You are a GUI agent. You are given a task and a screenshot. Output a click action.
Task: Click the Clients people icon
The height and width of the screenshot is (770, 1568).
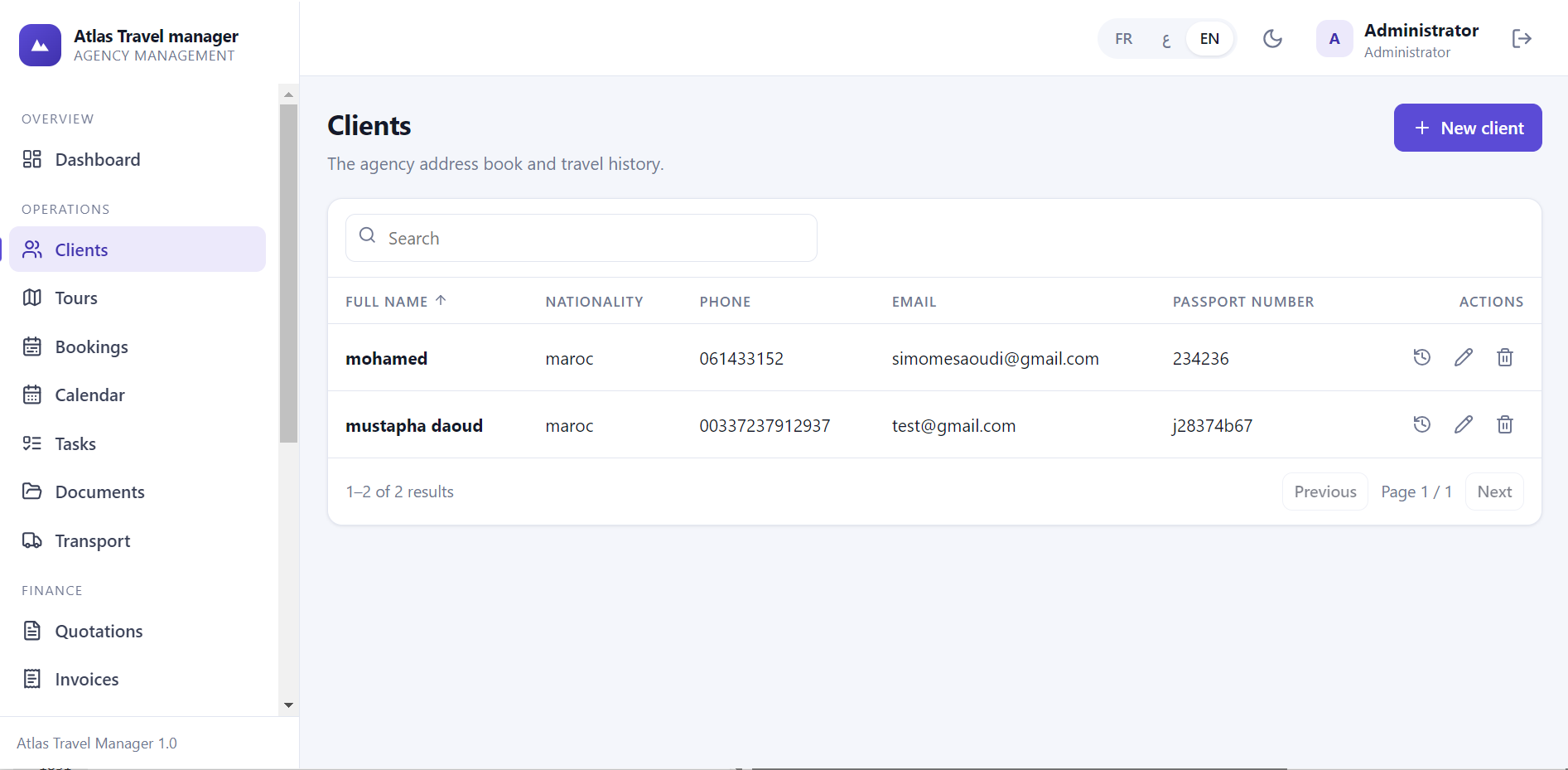pyautogui.click(x=32, y=249)
